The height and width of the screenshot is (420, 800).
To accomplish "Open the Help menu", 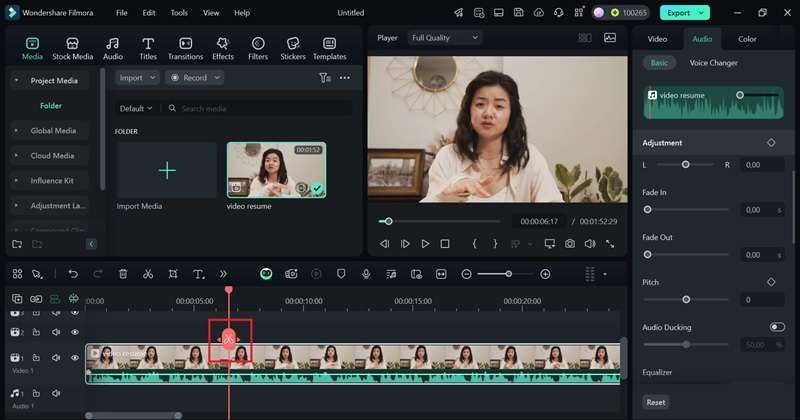I will [x=242, y=13].
